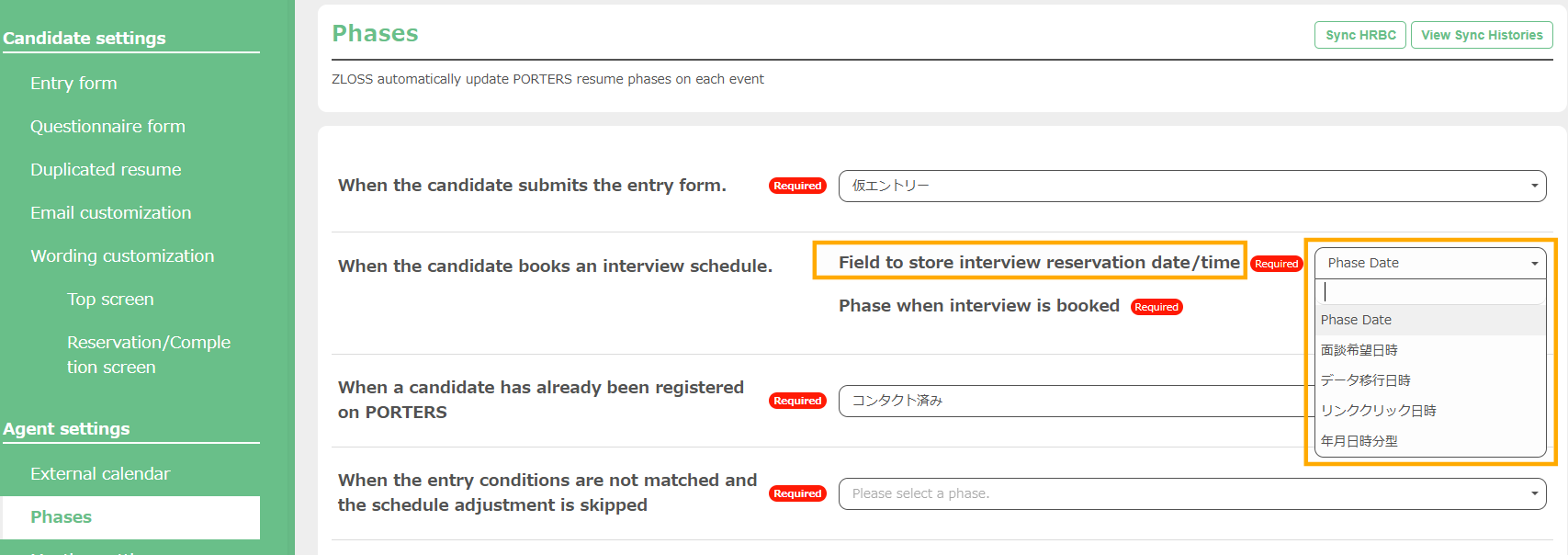Select the Phases sidebar item
Image resolution: width=1568 pixels, height=555 pixels.
coord(62,517)
